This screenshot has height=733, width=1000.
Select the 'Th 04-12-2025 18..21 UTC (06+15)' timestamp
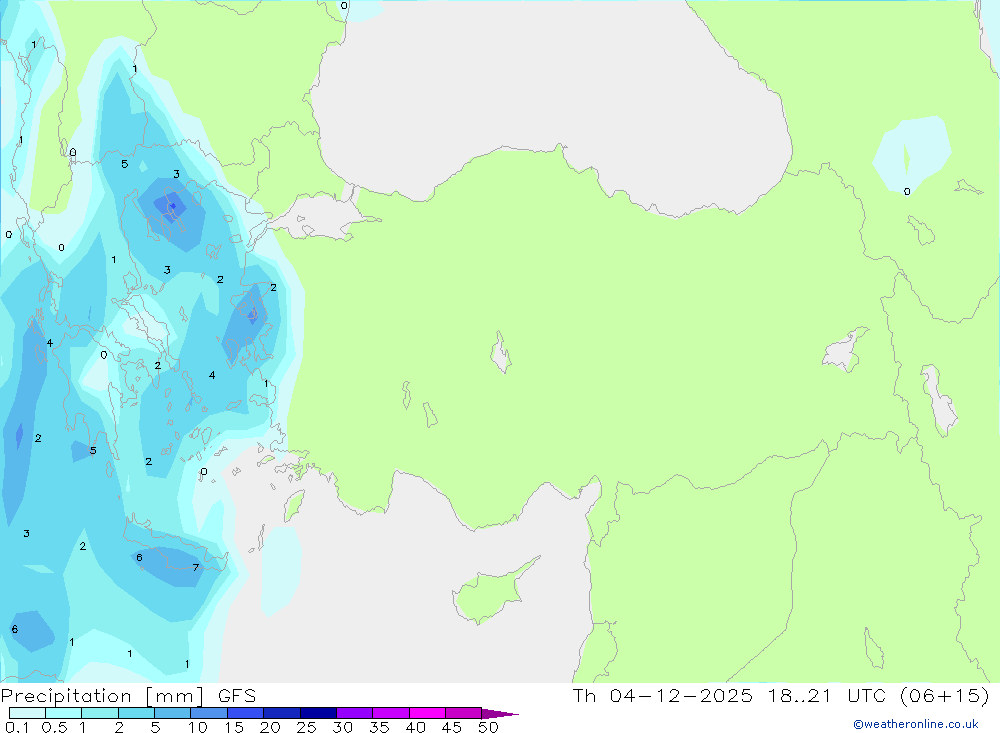[x=781, y=695]
